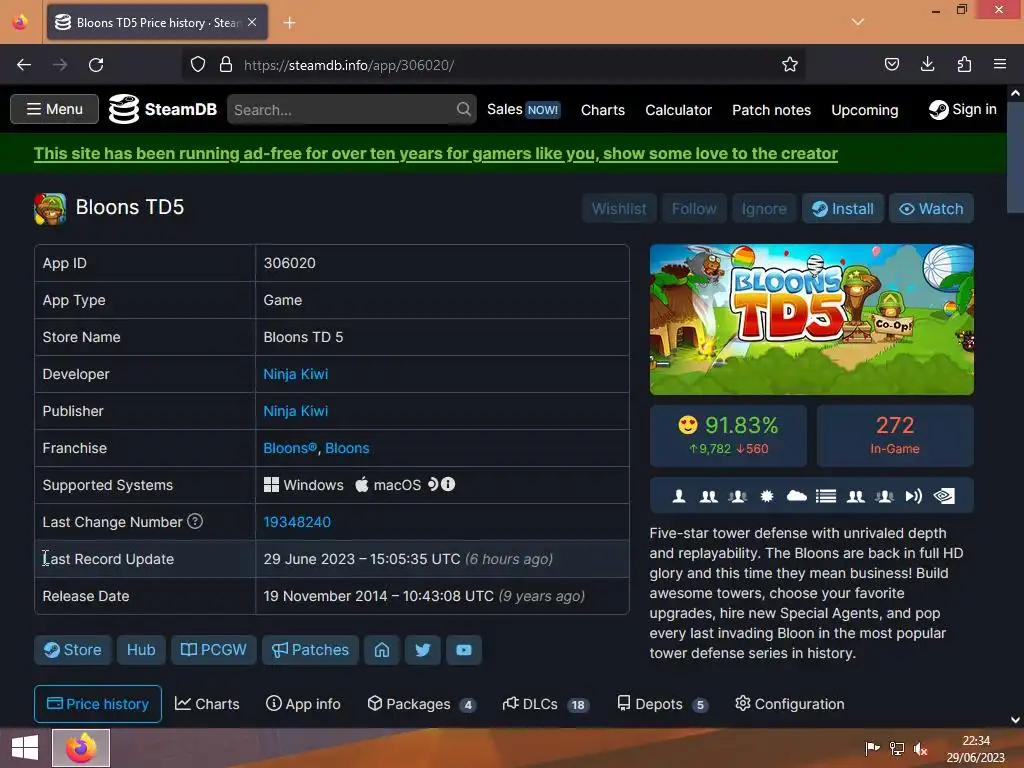Open the Calculator page
Screen dimensions: 1024x768
click(678, 110)
